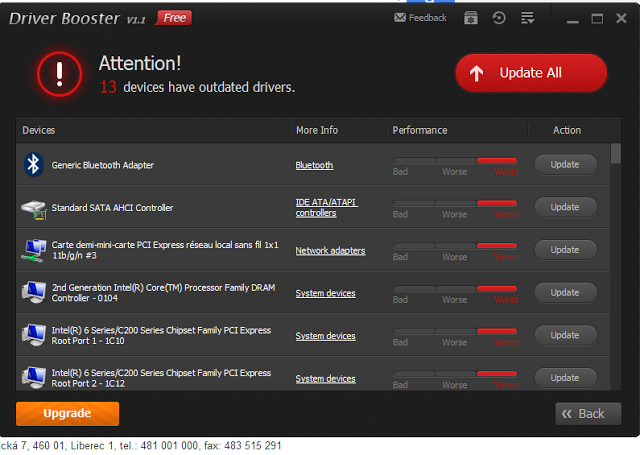Viewport: 640px width, 455px height.
Task: Update the Generic Bluetooth Adapter driver
Action: [565, 164]
